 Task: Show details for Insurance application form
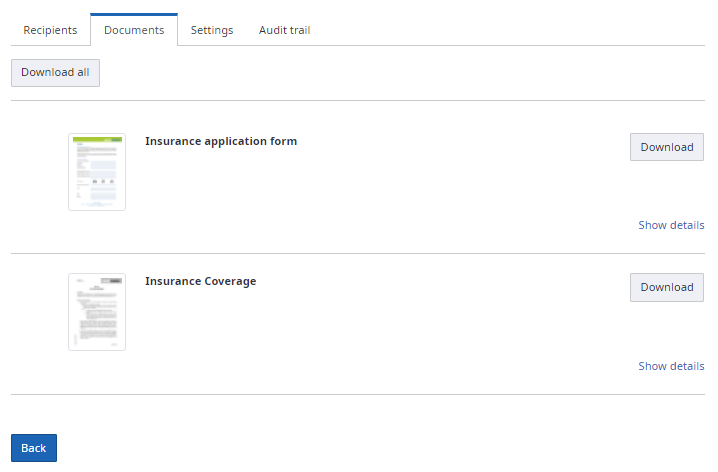(x=671, y=225)
